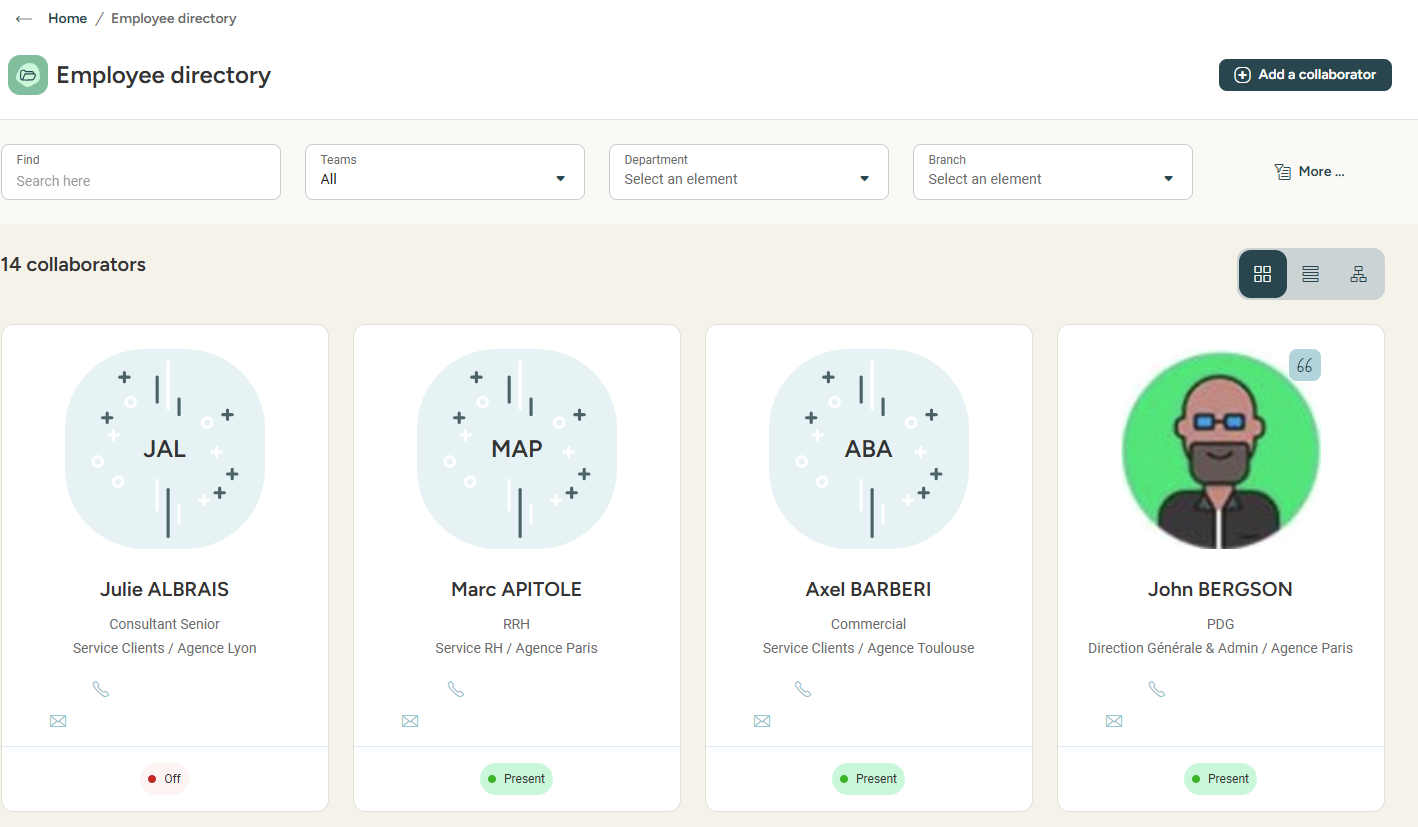Click Julie ALBRAIS's email icon

coord(58,721)
